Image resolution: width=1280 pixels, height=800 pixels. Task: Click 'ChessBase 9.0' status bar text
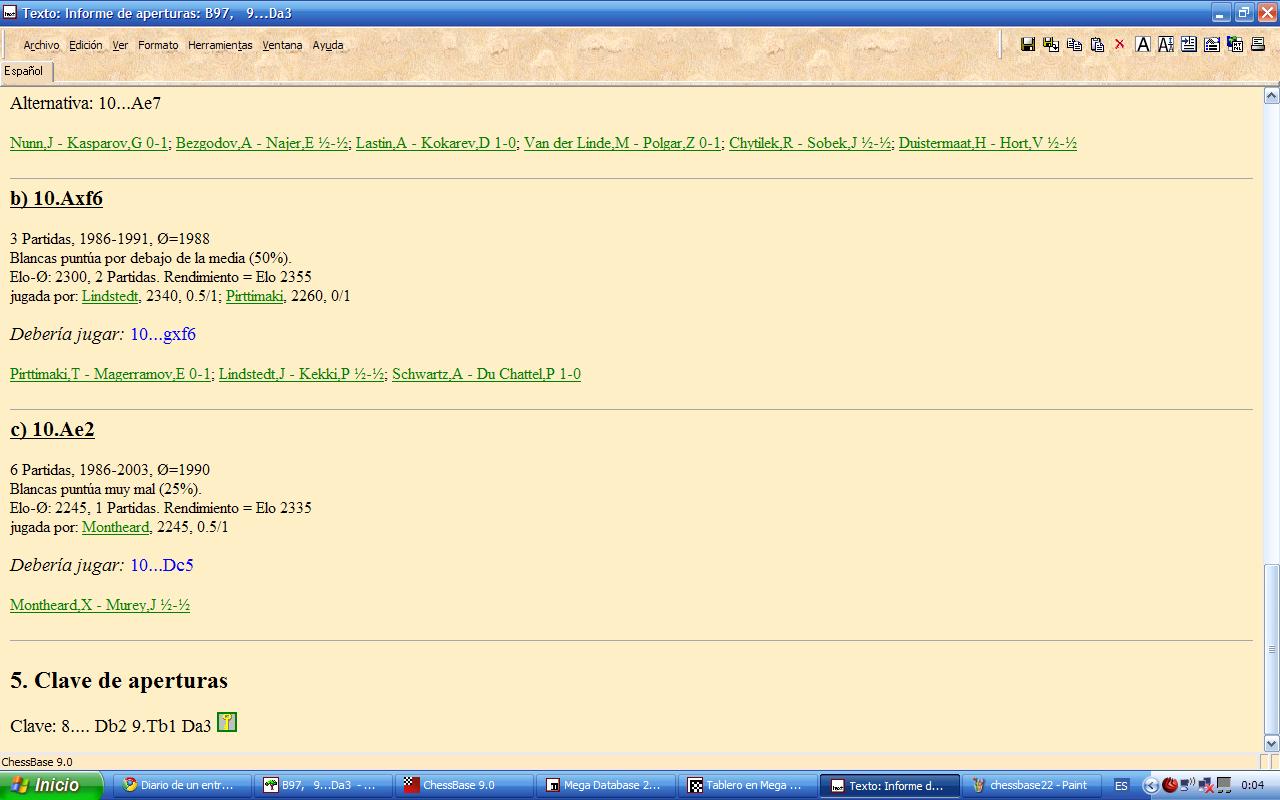coord(37,762)
